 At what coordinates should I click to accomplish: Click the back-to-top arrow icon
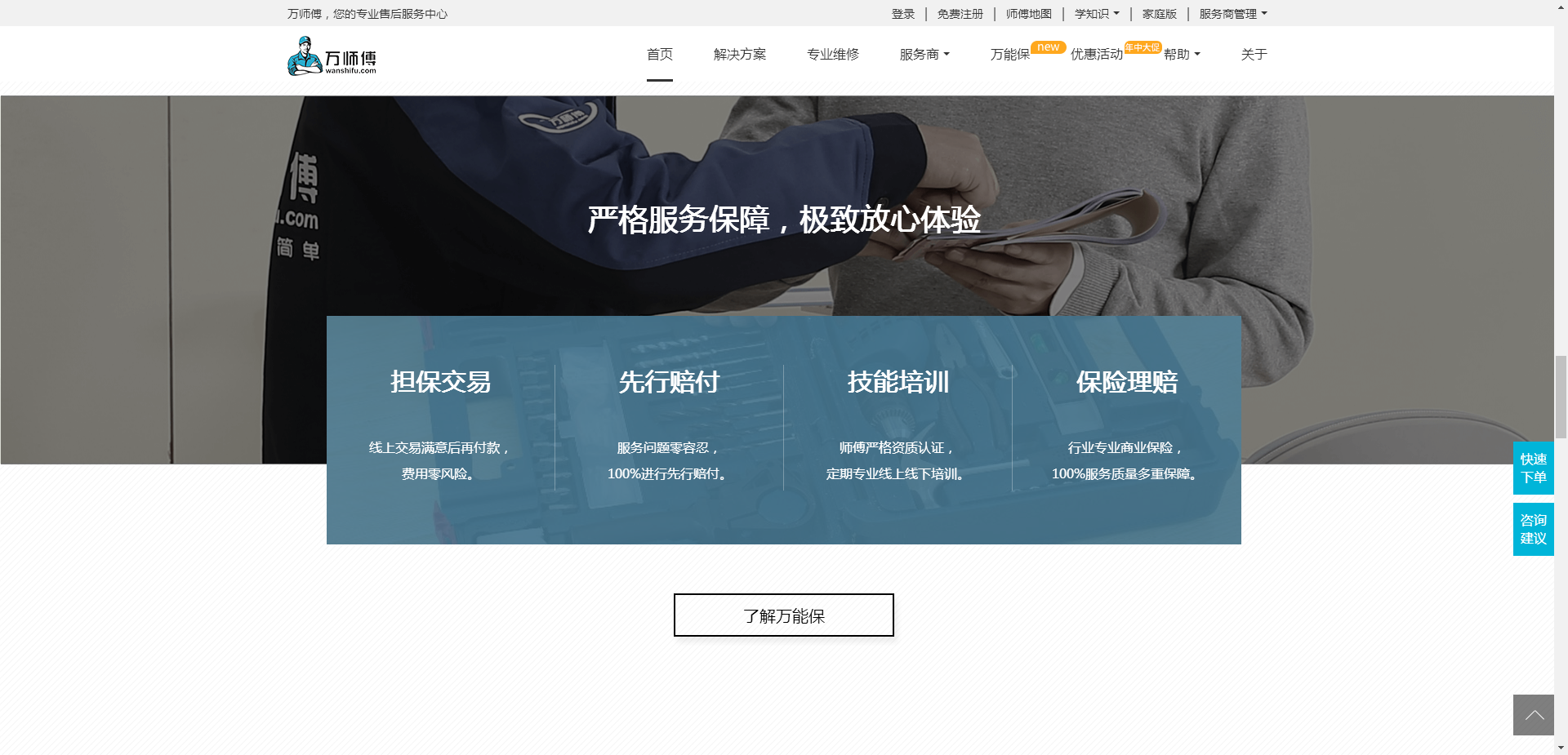(x=1533, y=715)
